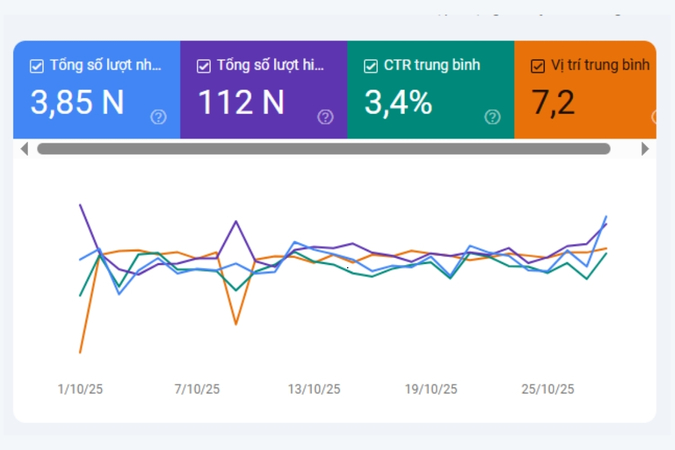The image size is (675, 450).
Task: Click the right scroll arrow under the cards
Action: click(645, 149)
